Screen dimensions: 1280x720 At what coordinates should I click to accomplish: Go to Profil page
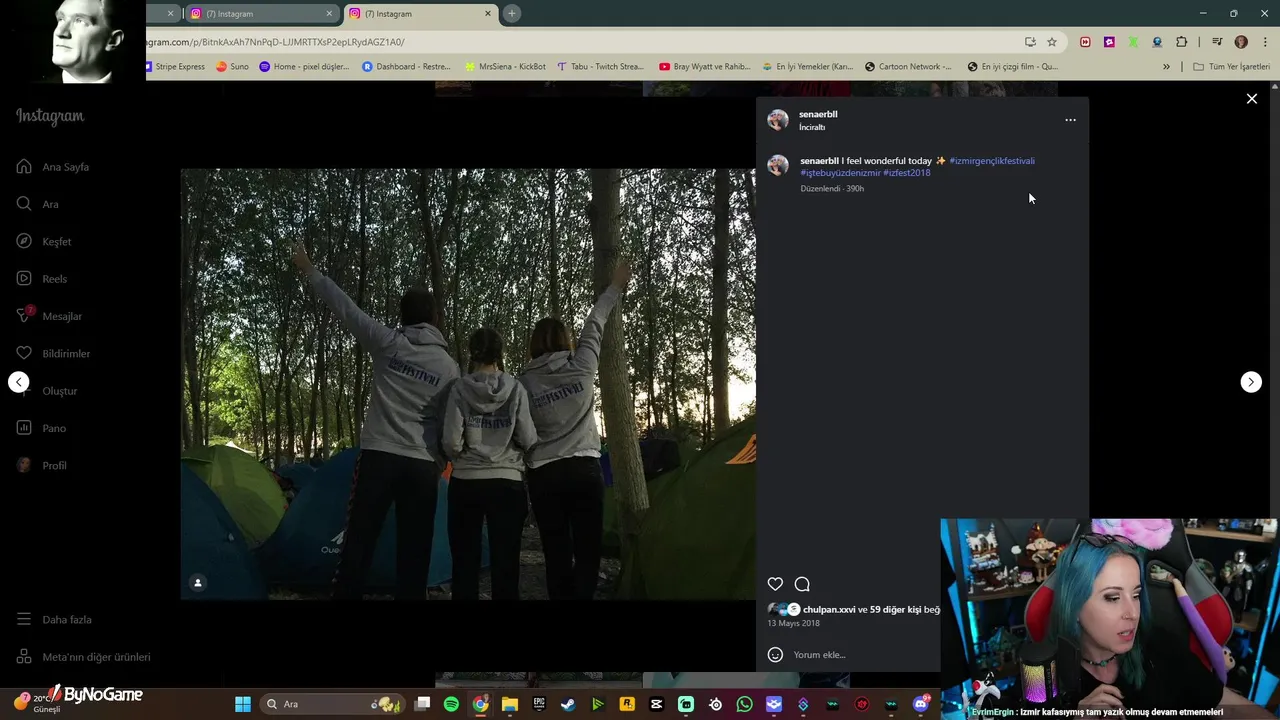(42, 465)
